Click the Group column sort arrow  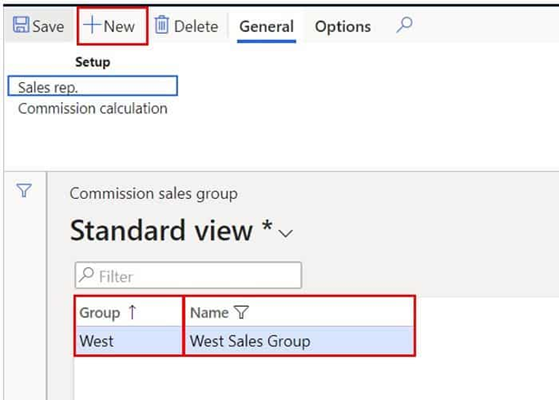coord(132,312)
